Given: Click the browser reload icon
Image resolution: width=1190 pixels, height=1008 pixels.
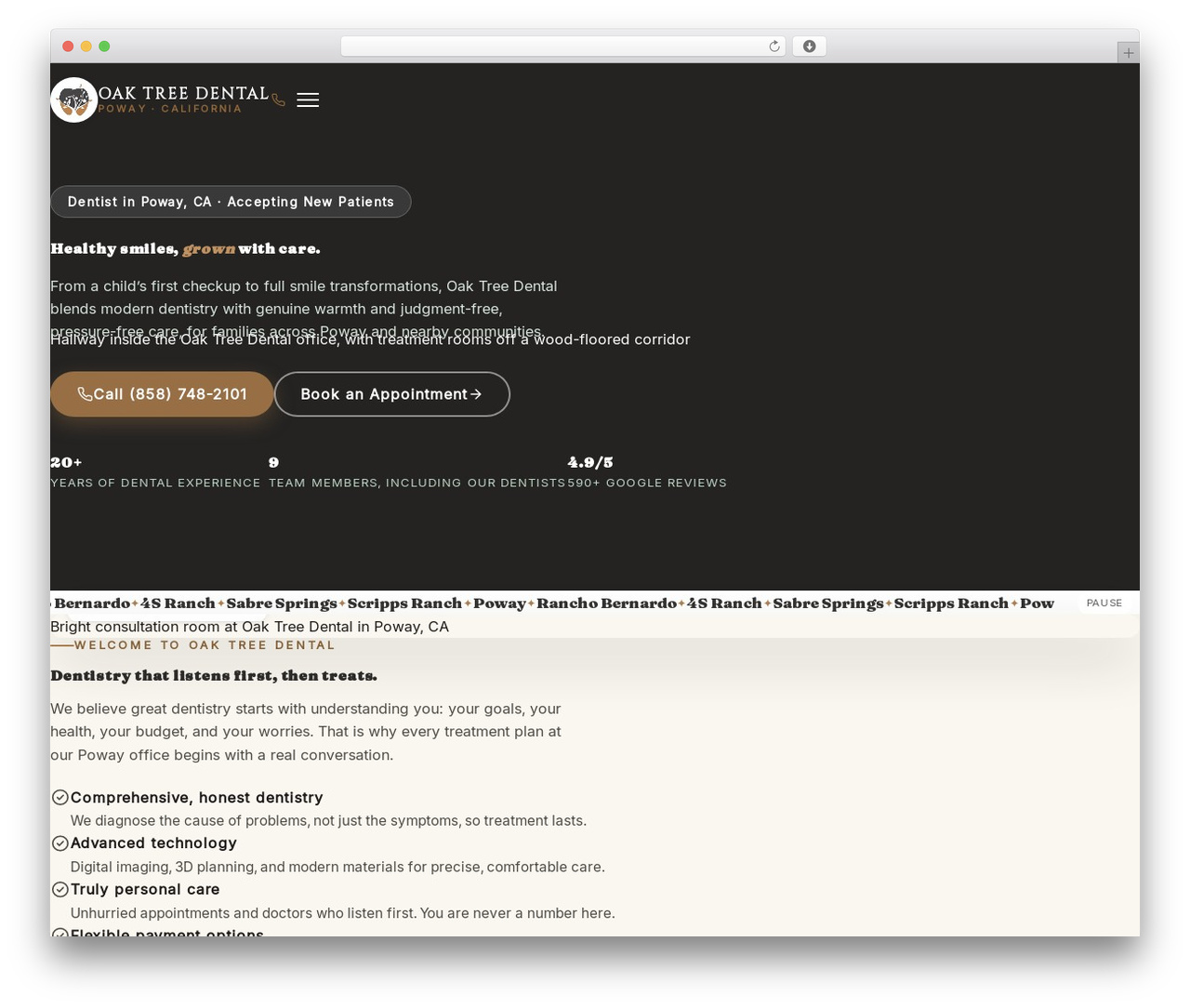Looking at the screenshot, I should point(774,46).
